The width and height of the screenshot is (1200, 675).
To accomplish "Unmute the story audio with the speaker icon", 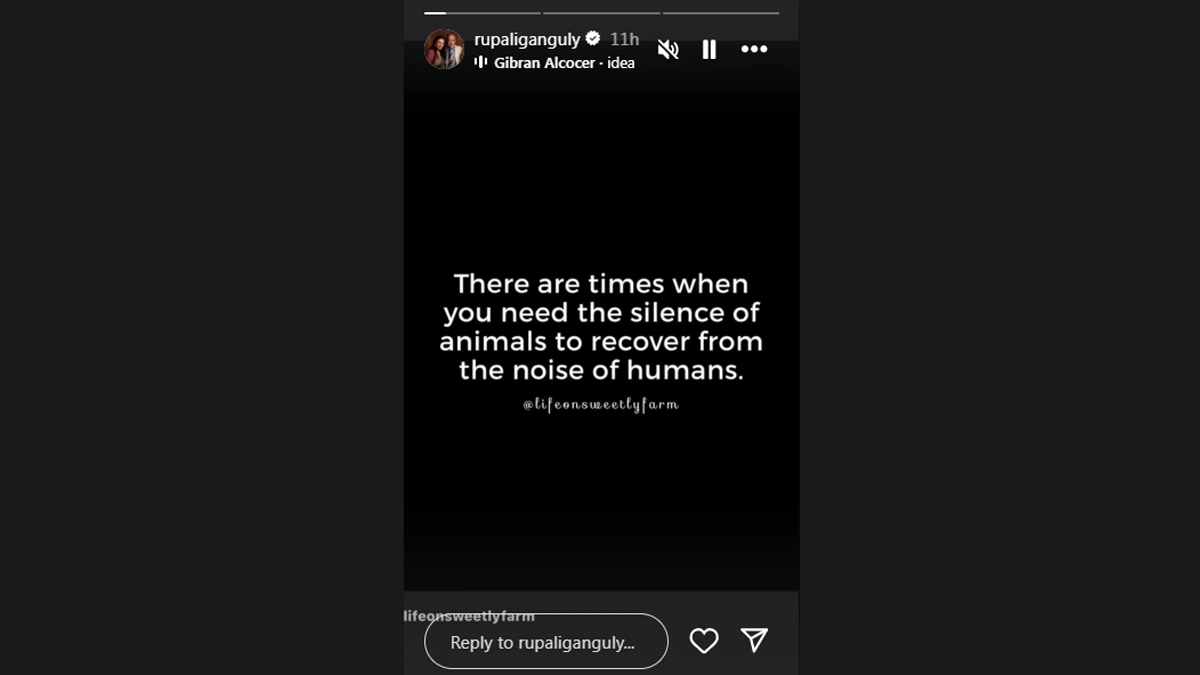I will point(668,49).
